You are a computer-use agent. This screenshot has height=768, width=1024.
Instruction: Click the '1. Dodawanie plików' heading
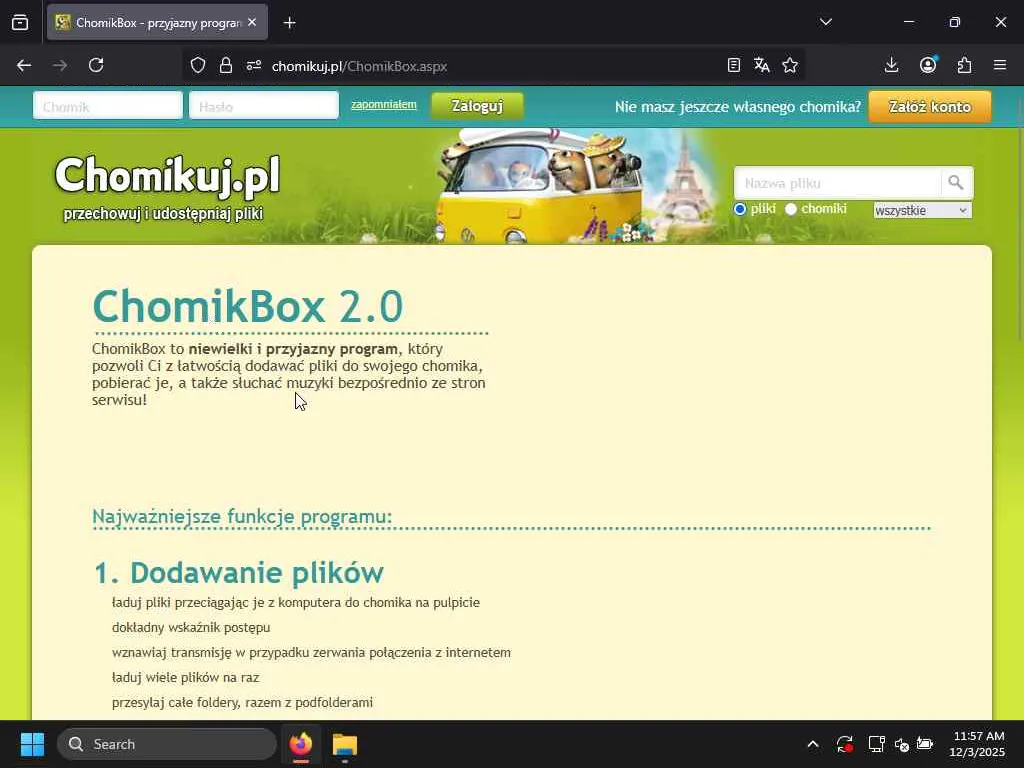(x=239, y=573)
